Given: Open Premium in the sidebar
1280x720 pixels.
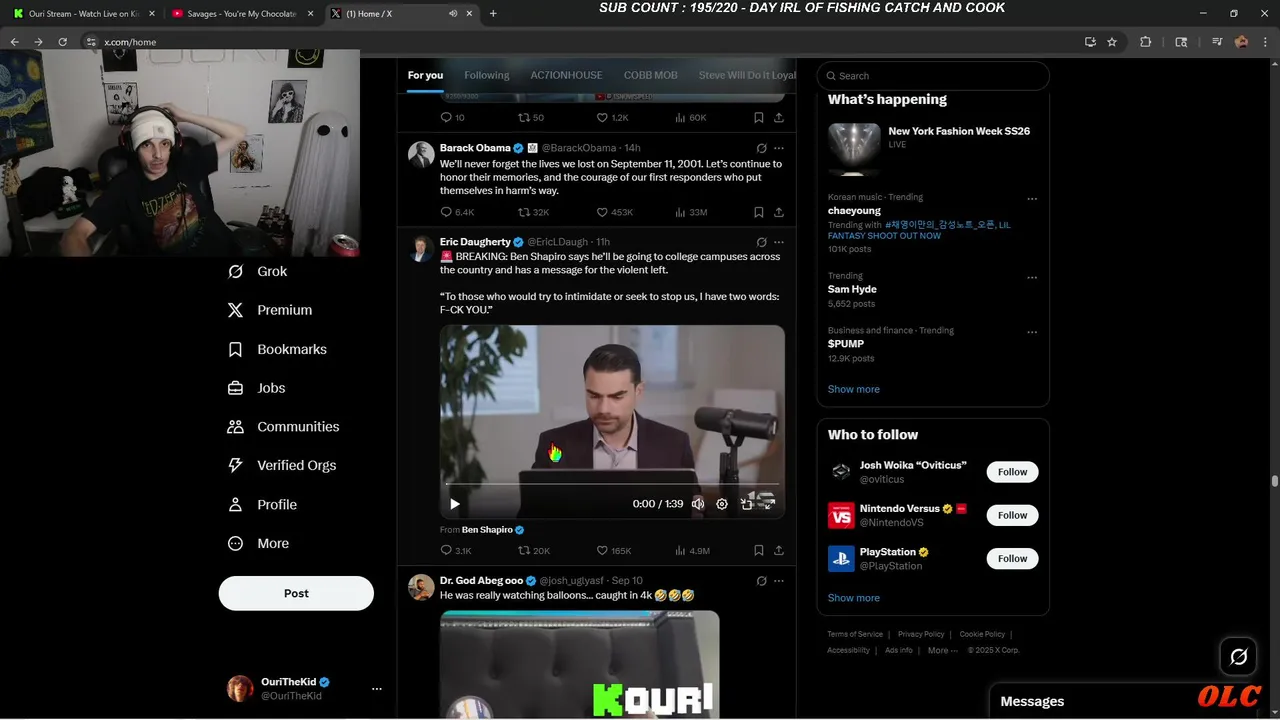Looking at the screenshot, I should tap(270, 310).
